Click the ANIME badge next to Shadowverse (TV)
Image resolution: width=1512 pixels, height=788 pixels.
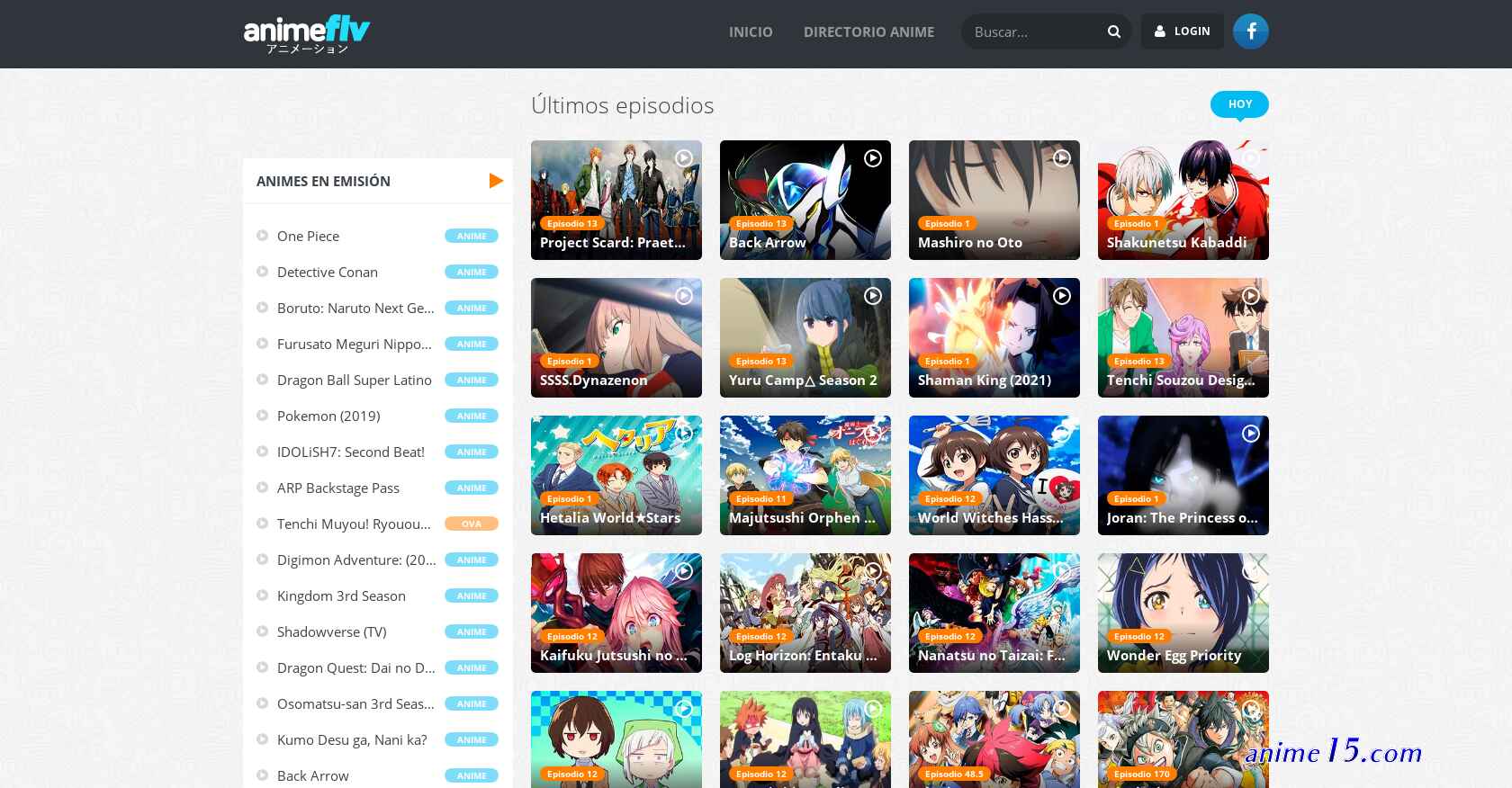click(x=472, y=631)
